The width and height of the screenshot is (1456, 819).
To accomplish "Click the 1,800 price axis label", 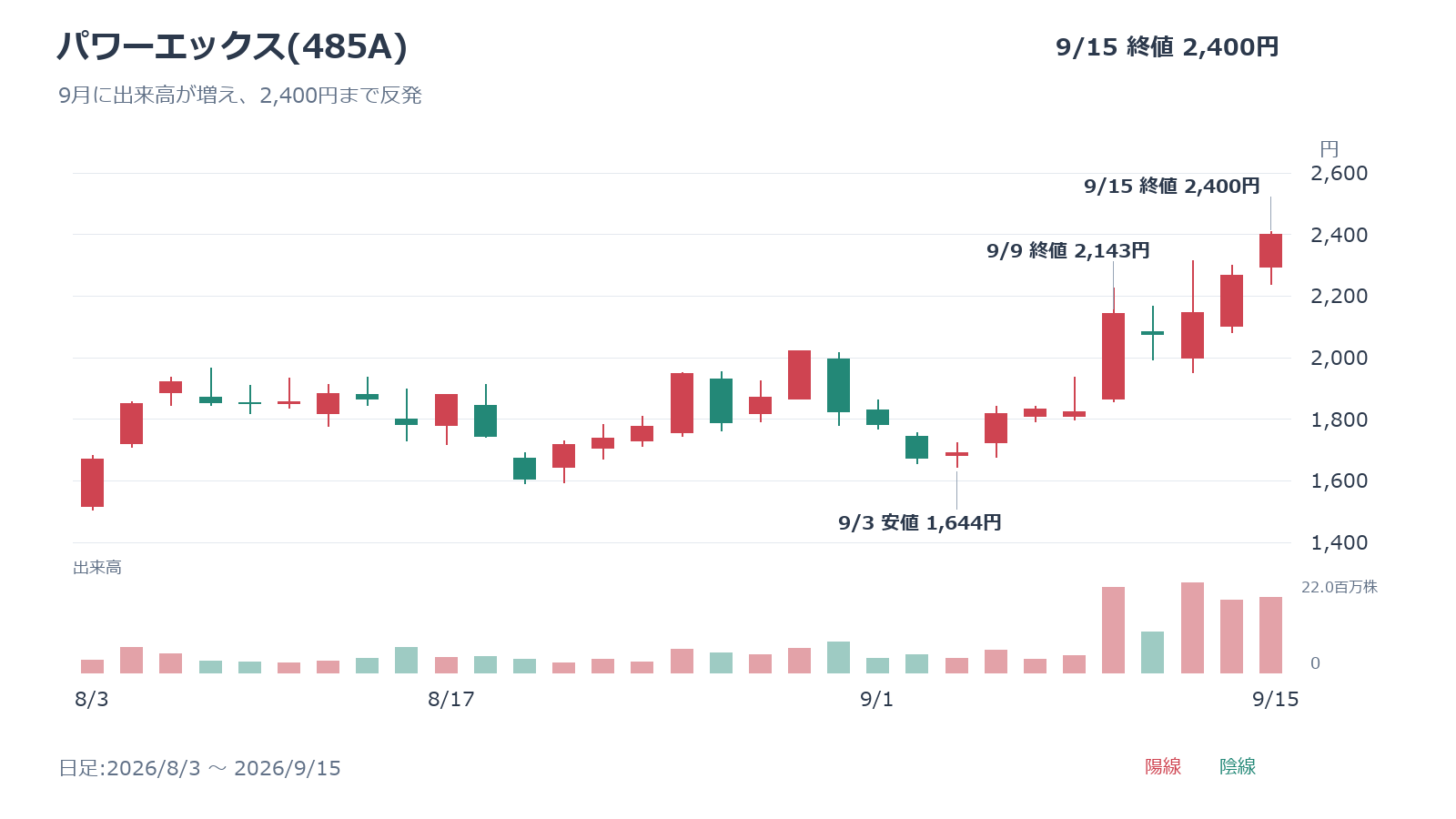I will click(x=1339, y=420).
